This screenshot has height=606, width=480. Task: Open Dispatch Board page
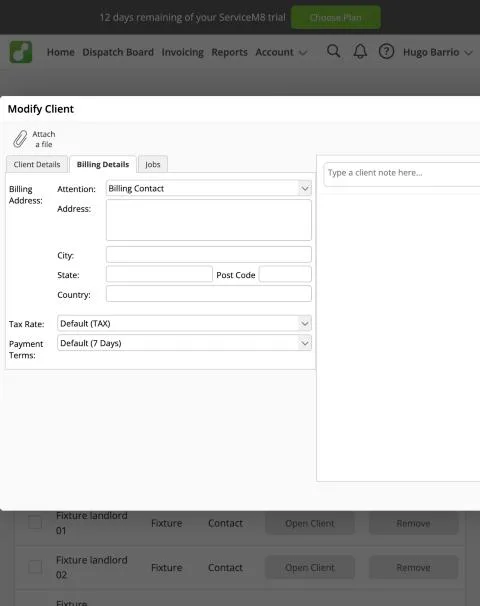click(118, 52)
